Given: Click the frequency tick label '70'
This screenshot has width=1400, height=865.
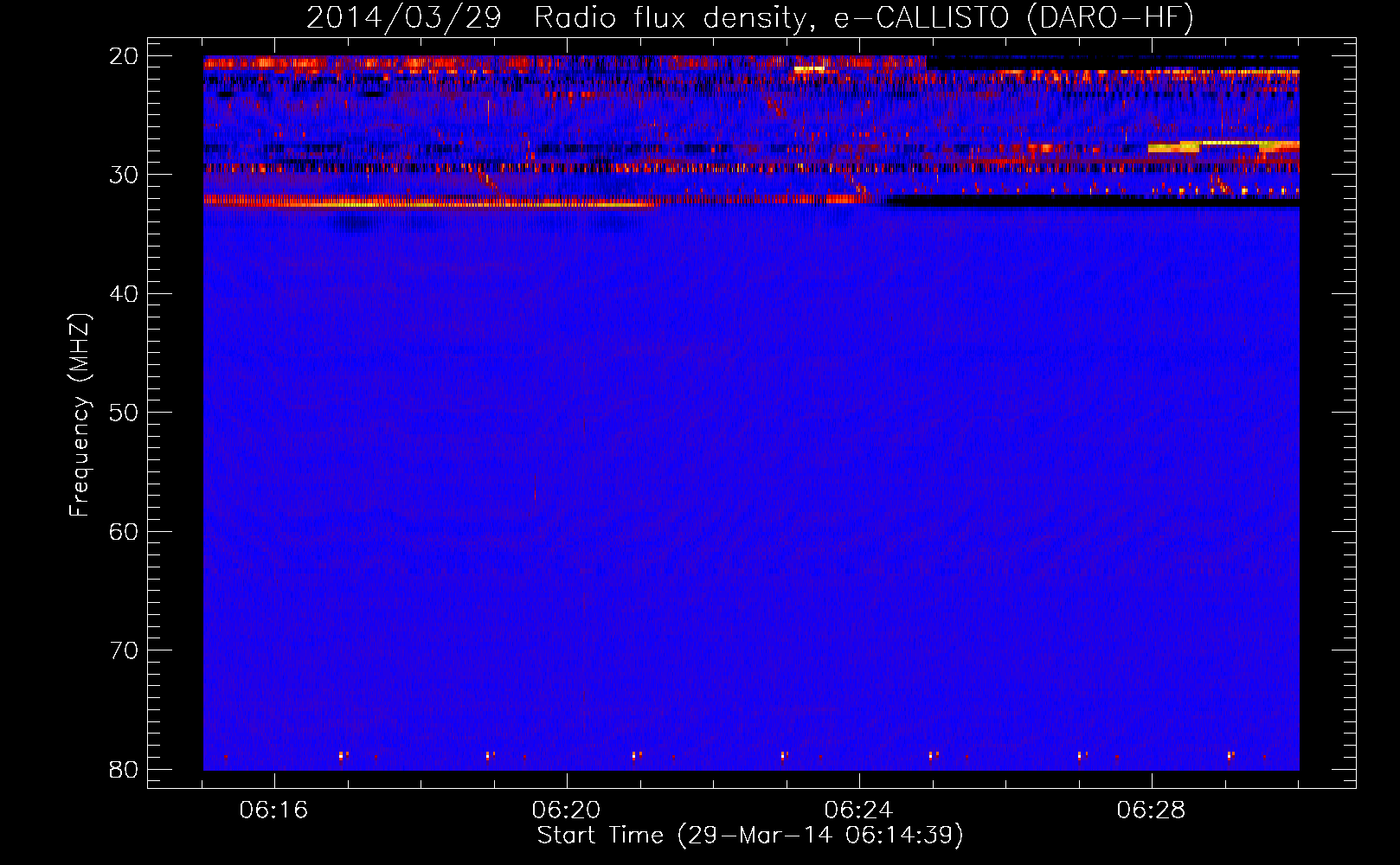Looking at the screenshot, I should (124, 650).
